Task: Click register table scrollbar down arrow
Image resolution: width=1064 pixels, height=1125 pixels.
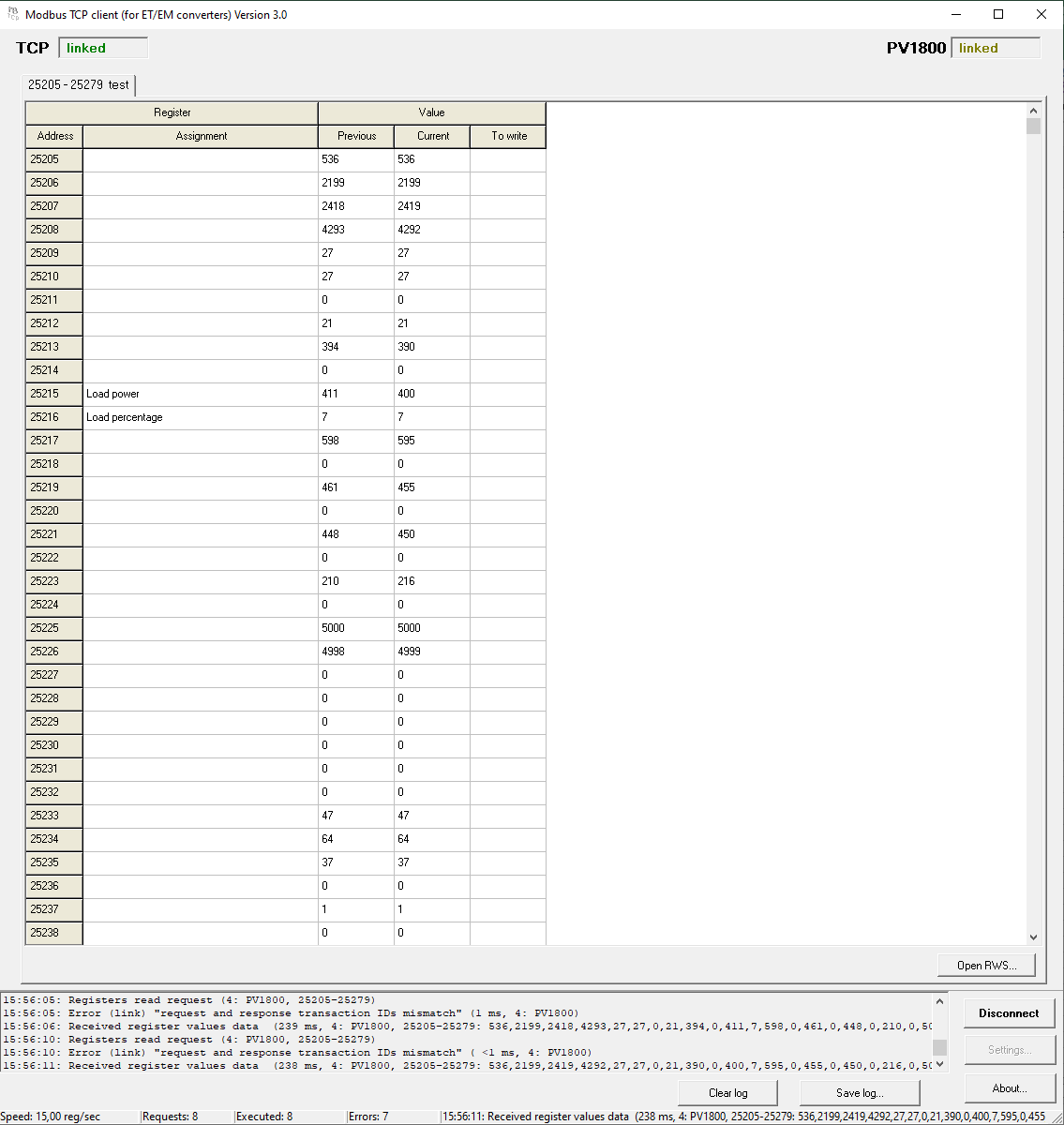Action: click(x=1034, y=937)
